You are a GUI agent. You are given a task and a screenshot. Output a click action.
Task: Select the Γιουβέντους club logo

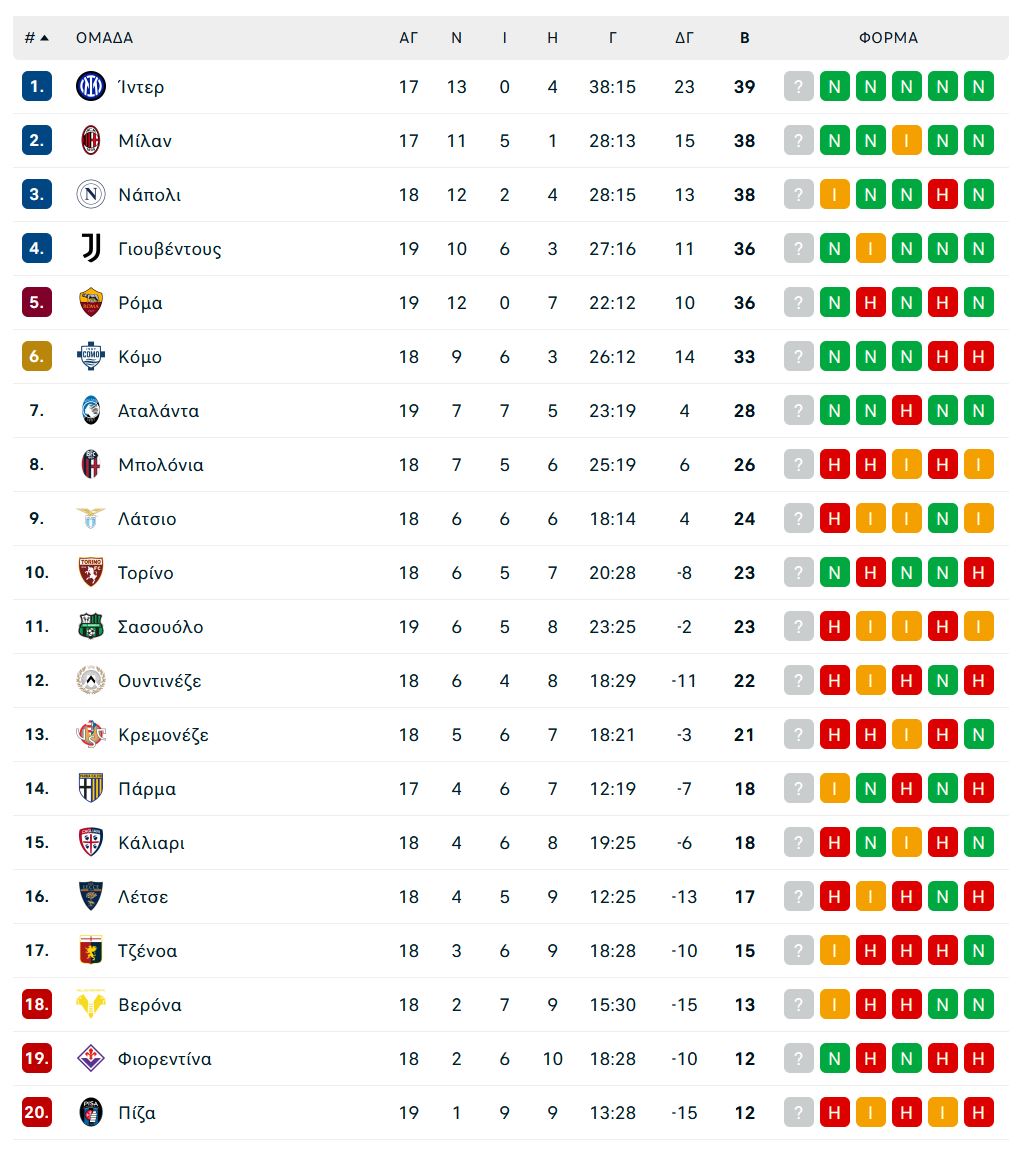coord(91,248)
